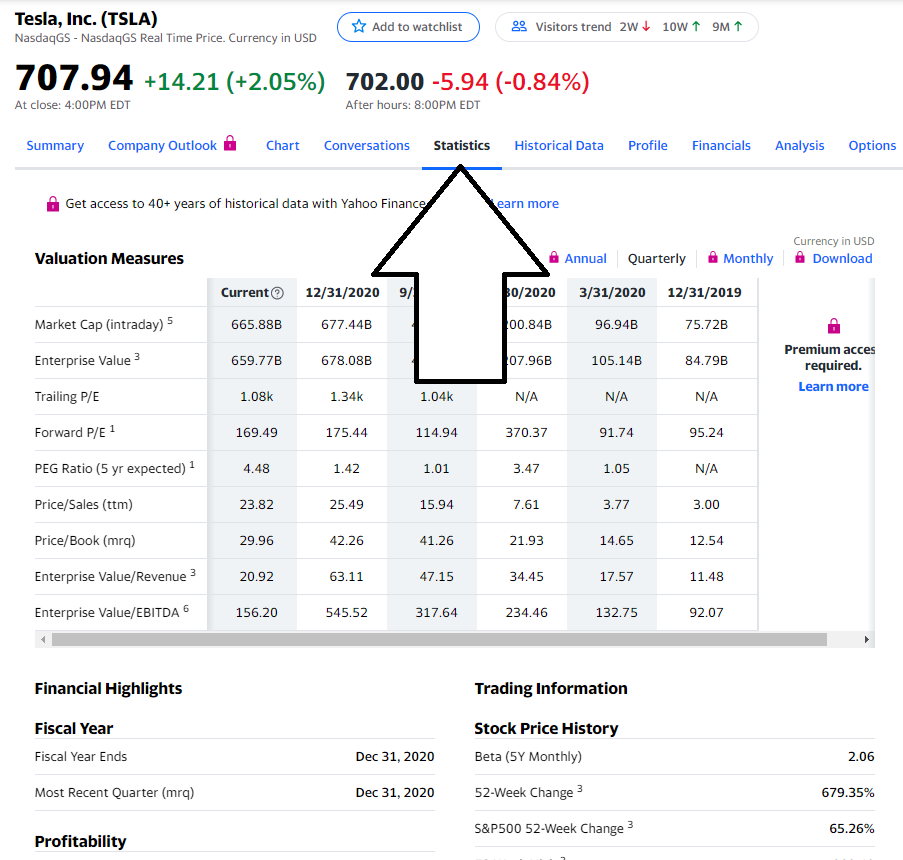Screen dimensions: 903x860
Task: Click Learn more in historical data banner
Action: [526, 203]
